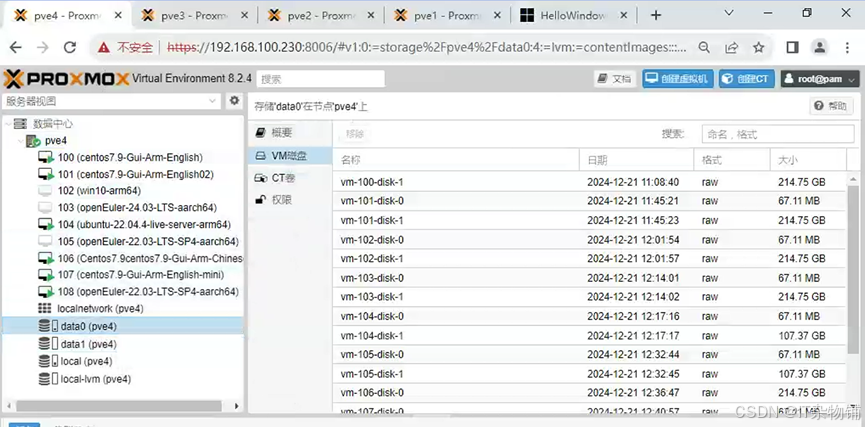
Task: Select the local-lvm (pve4) storage
Action: [x=95, y=379]
